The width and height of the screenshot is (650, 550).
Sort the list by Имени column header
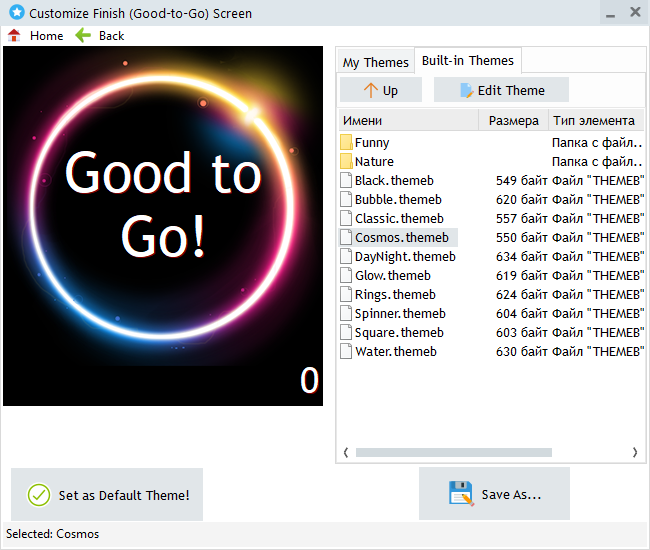click(x=410, y=121)
